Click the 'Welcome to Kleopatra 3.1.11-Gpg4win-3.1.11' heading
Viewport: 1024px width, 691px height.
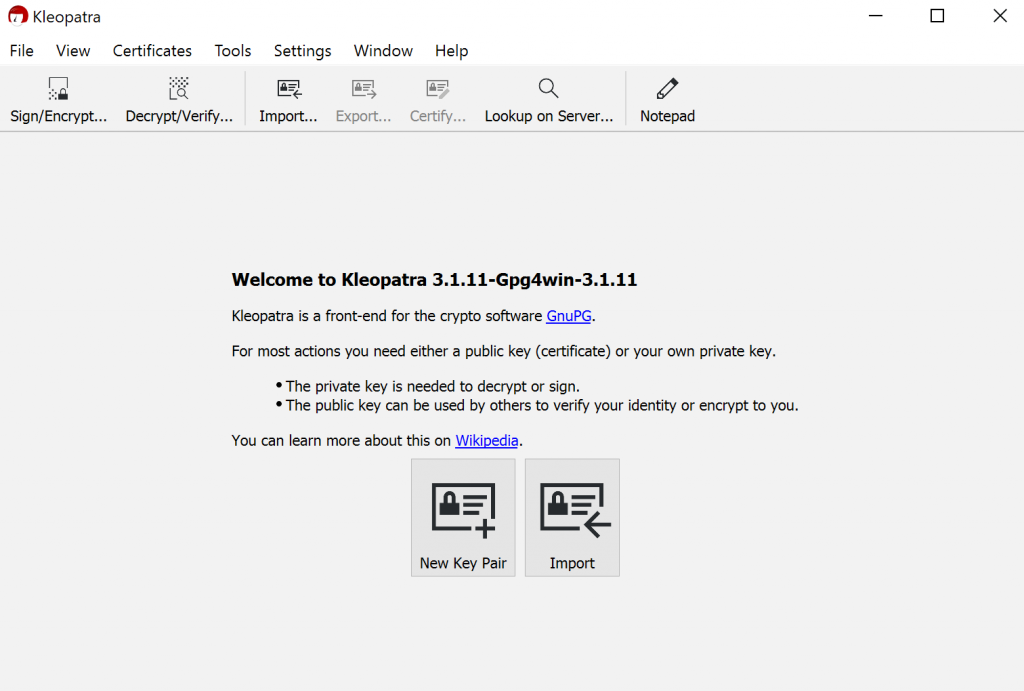coord(434,280)
